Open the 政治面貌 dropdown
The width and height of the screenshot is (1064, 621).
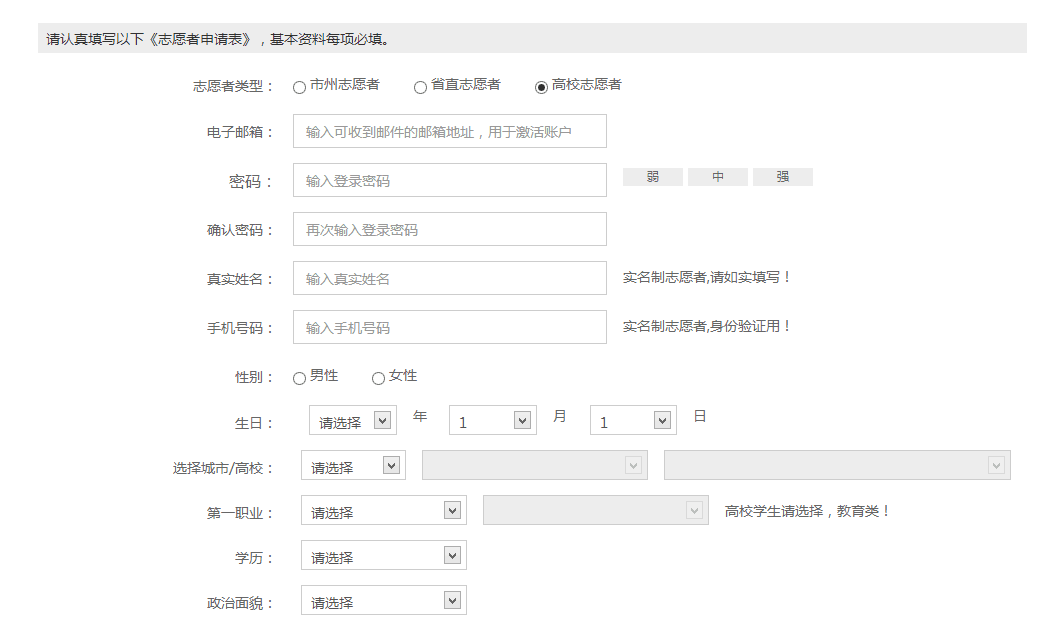coord(383,601)
